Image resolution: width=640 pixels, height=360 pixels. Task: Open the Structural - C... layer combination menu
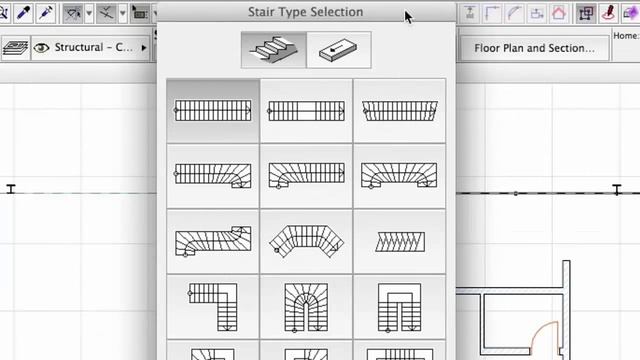coord(91,48)
